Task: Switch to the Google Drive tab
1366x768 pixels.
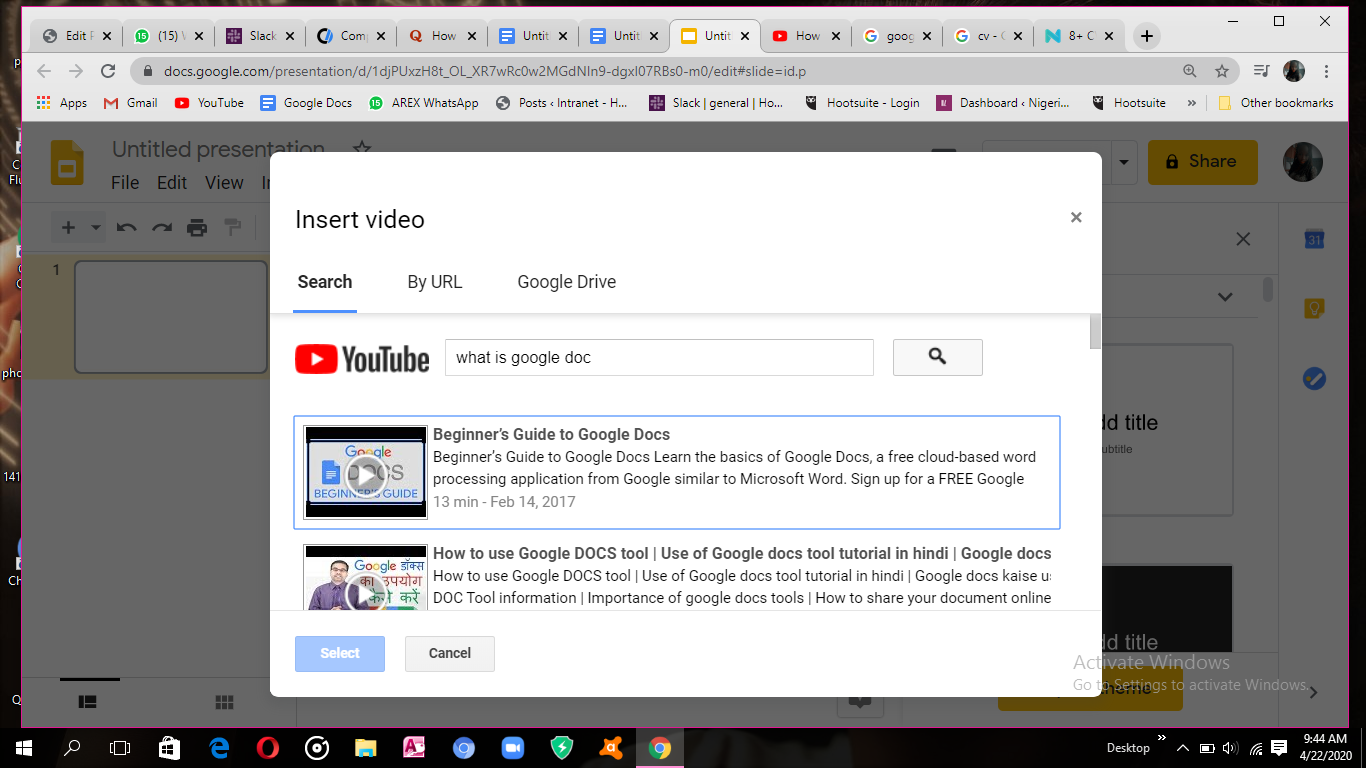Action: 567,282
